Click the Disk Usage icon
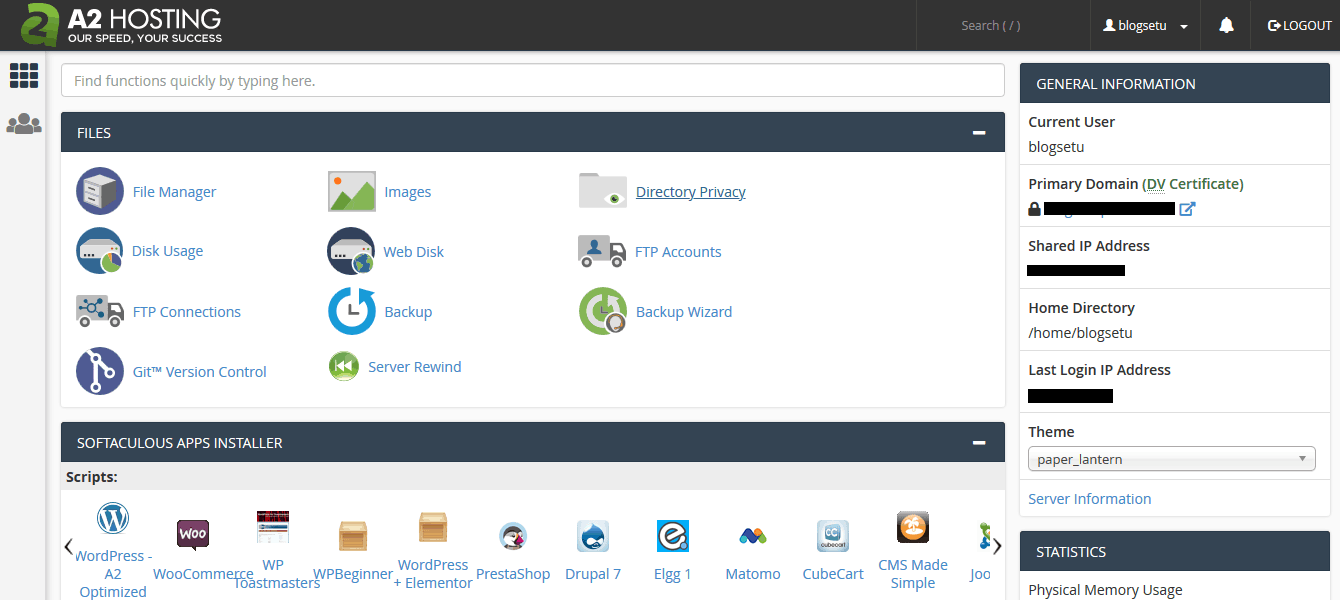1340x600 pixels. point(100,251)
